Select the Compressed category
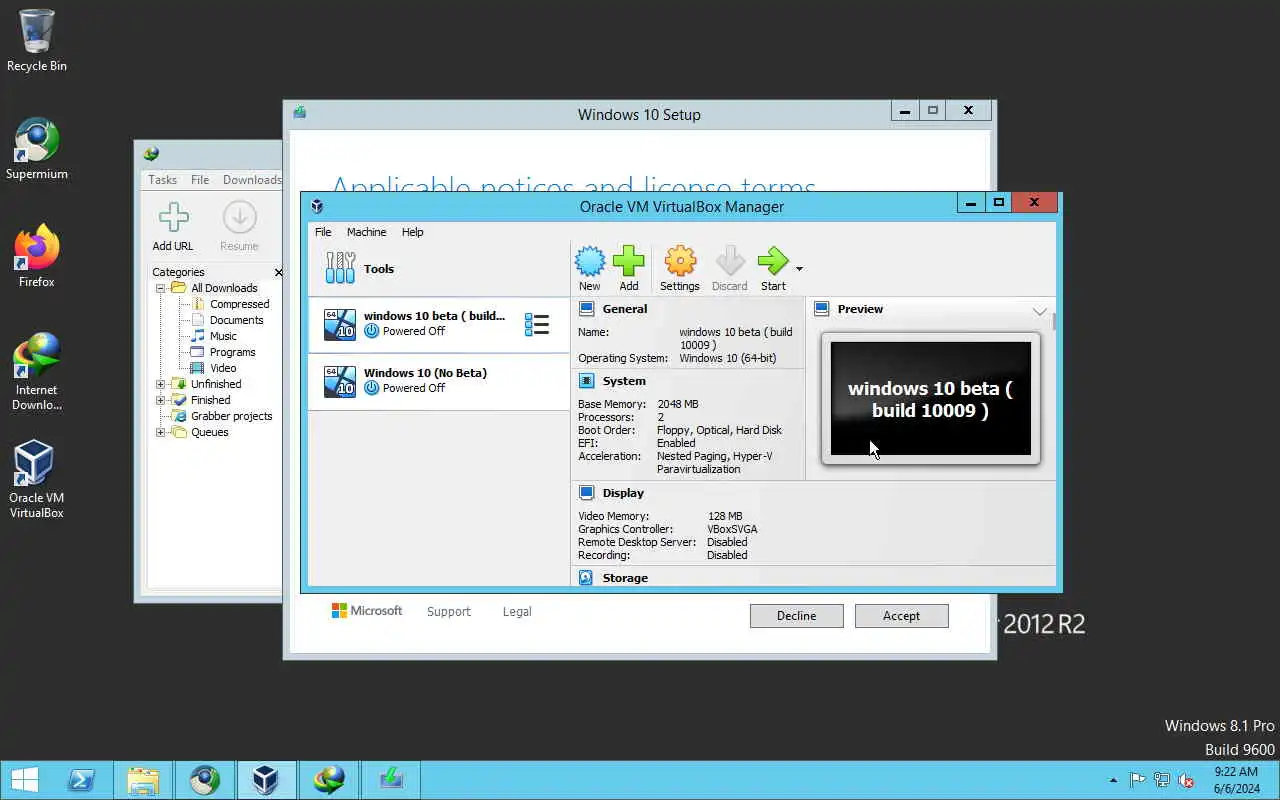The image size is (1280, 800). 239,304
